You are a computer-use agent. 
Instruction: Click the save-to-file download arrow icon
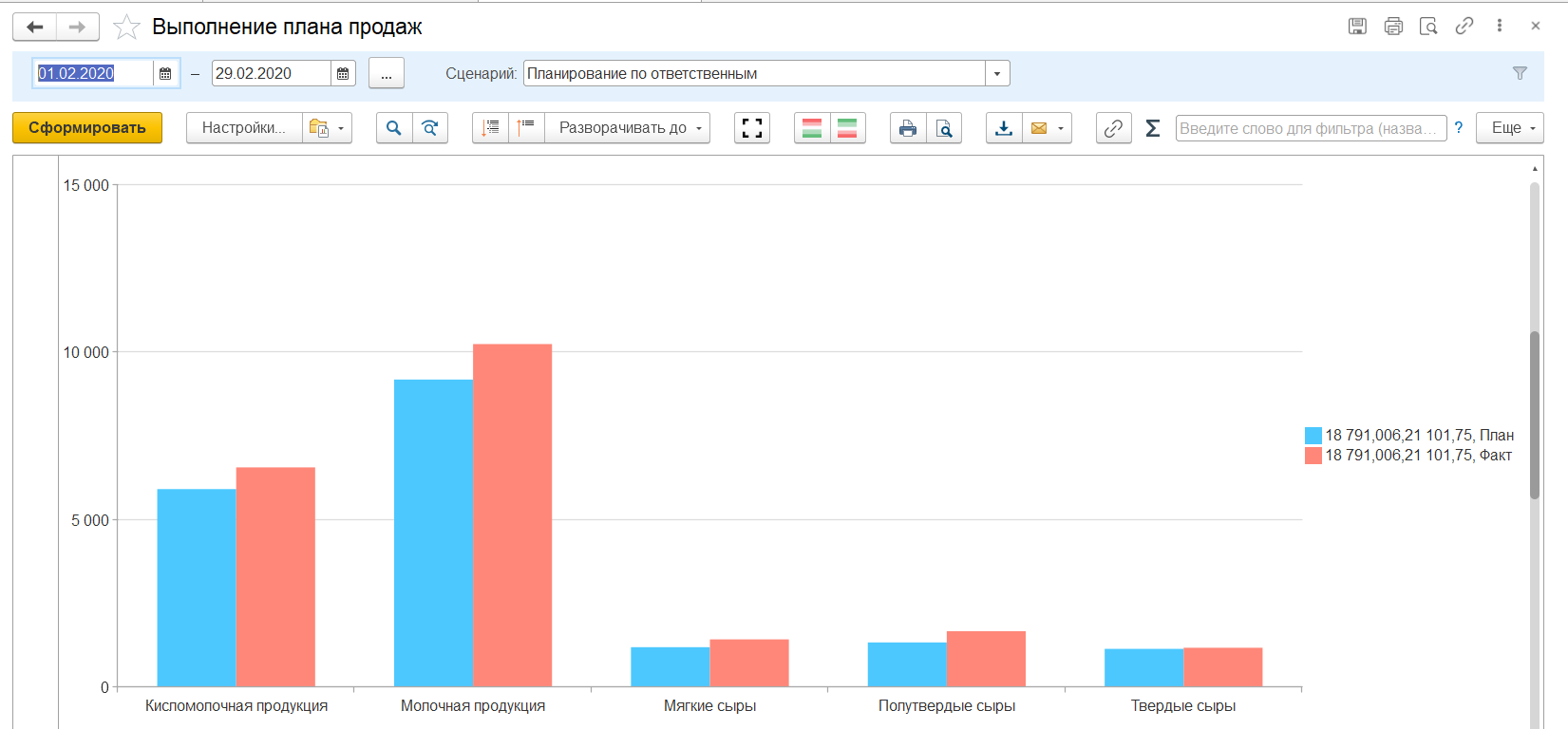1004,128
